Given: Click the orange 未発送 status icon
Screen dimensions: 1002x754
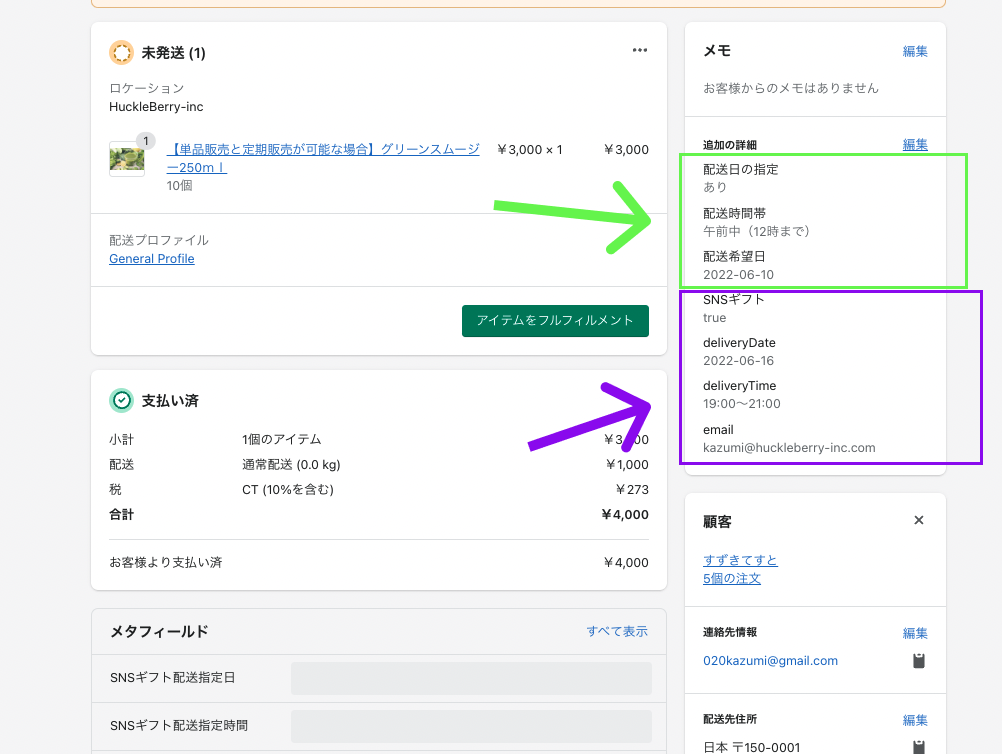Looking at the screenshot, I should 121,52.
